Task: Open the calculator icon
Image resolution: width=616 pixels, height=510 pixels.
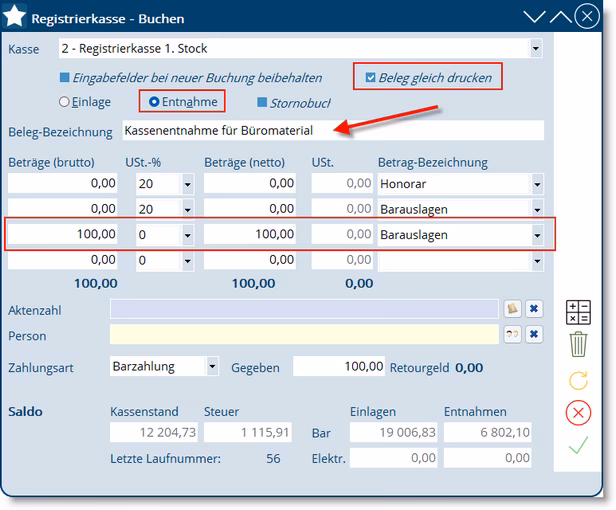Action: [578, 312]
